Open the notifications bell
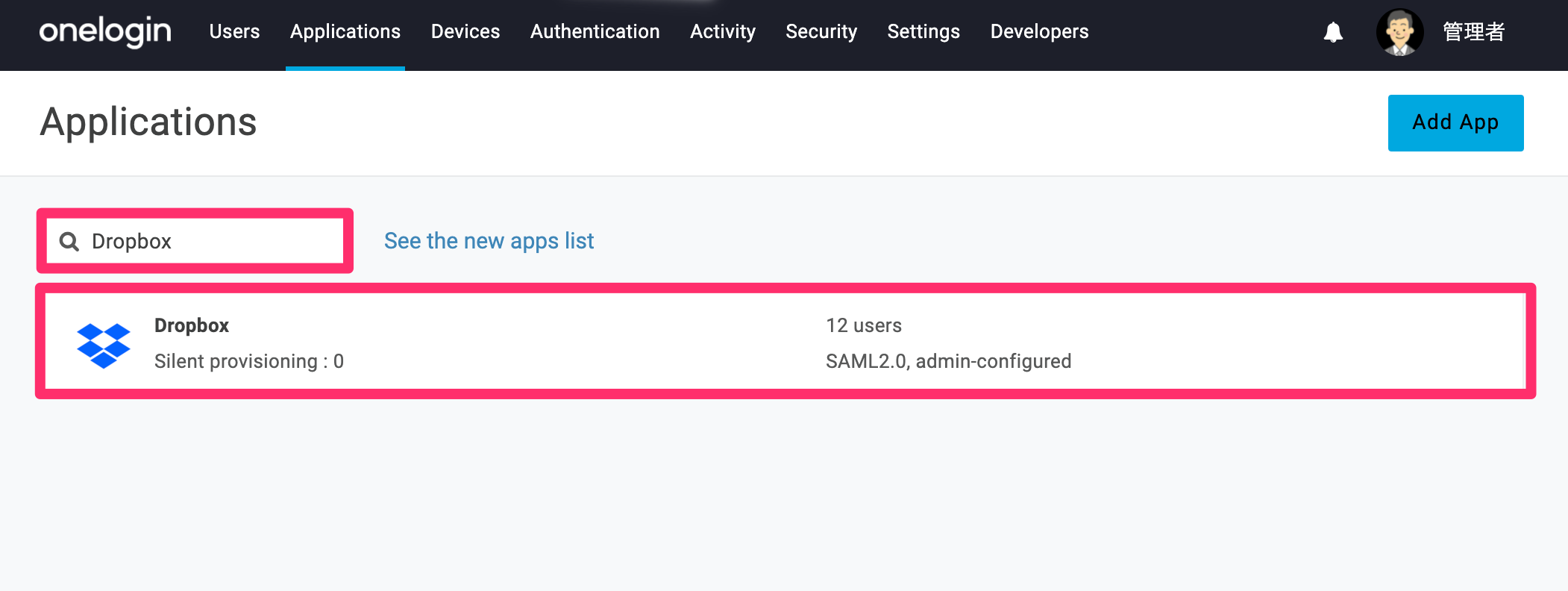This screenshot has width=1568, height=591. tap(1333, 32)
